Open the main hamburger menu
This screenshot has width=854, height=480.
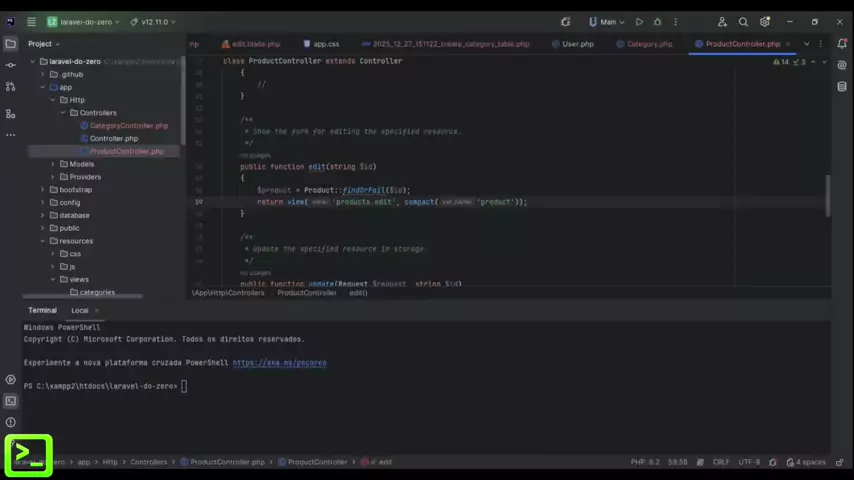tap(31, 22)
